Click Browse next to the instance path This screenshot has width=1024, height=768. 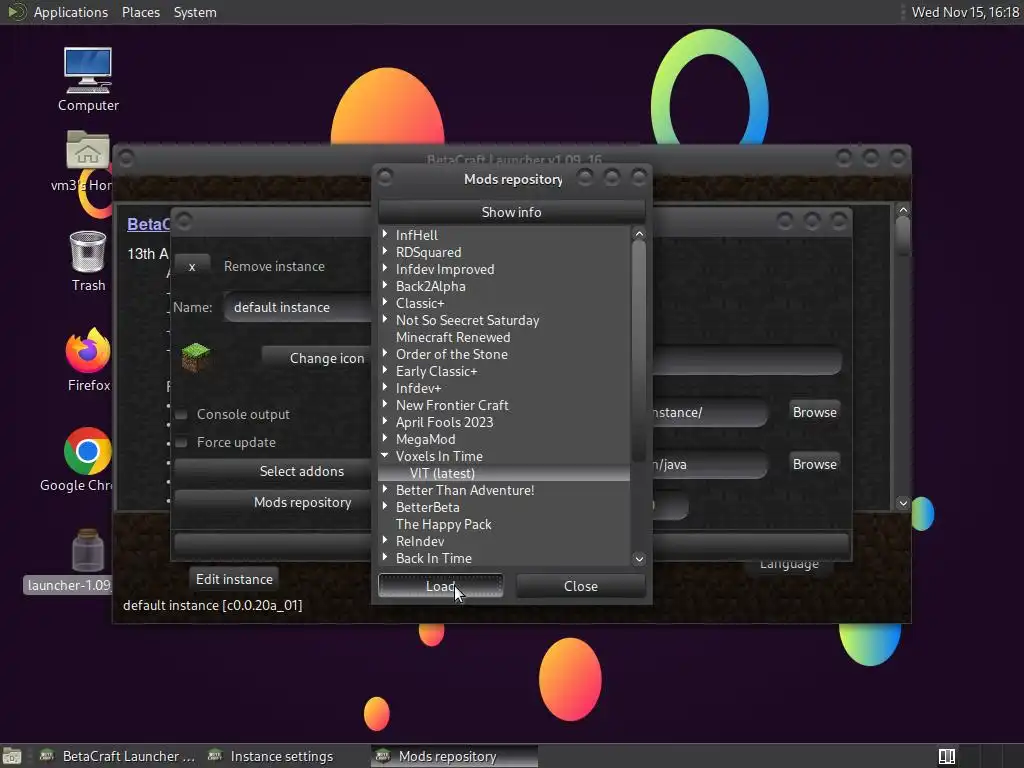[814, 412]
